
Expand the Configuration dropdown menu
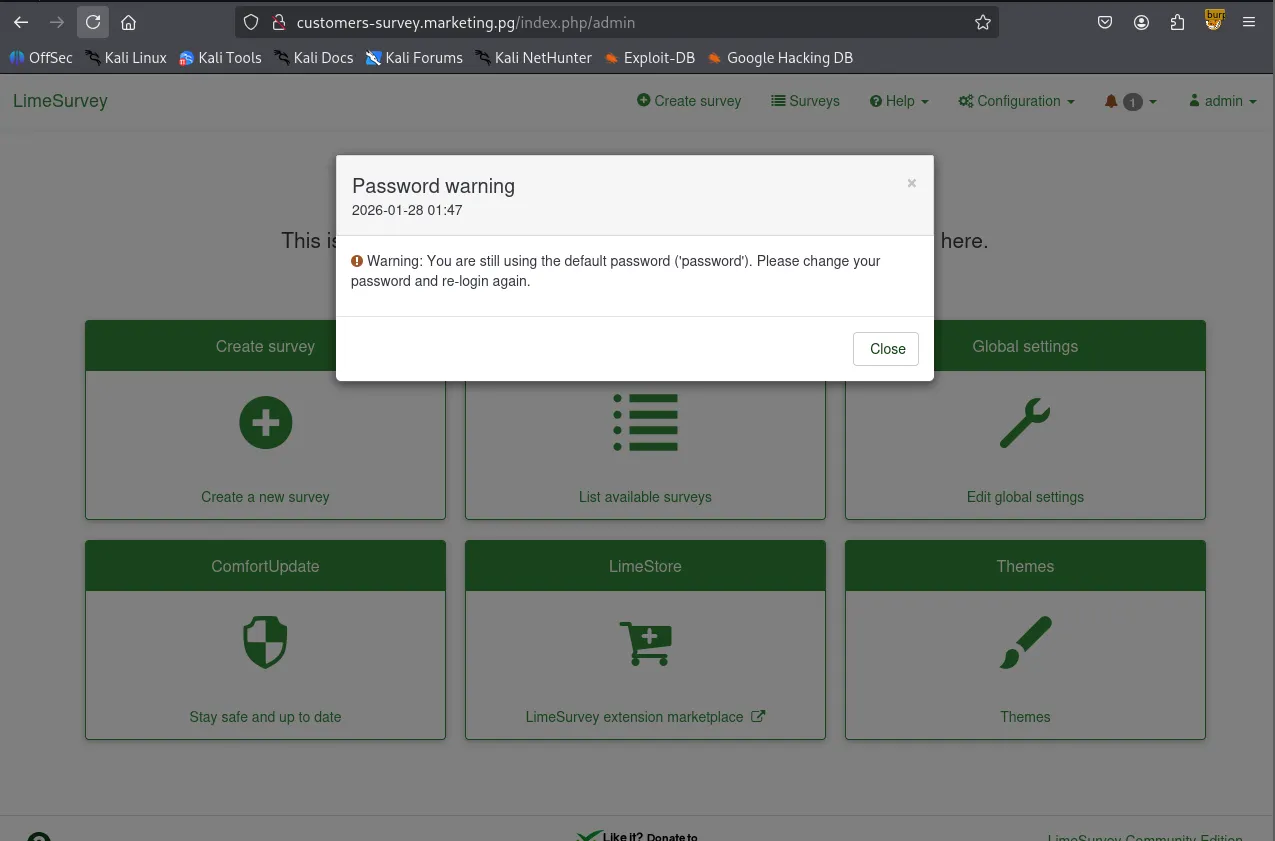pos(1016,101)
